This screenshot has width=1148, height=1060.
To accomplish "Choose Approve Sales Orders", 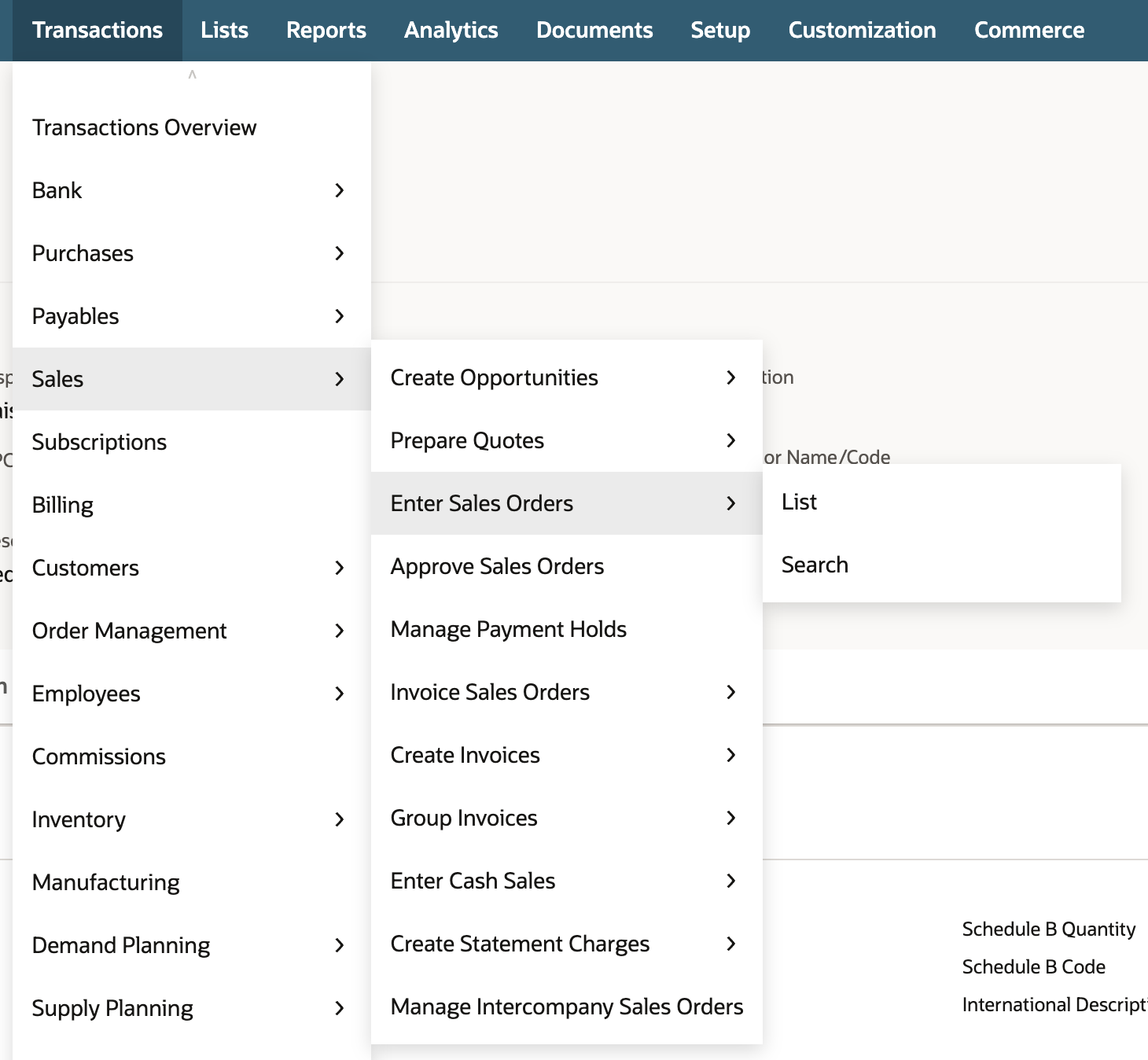I will click(x=567, y=566).
